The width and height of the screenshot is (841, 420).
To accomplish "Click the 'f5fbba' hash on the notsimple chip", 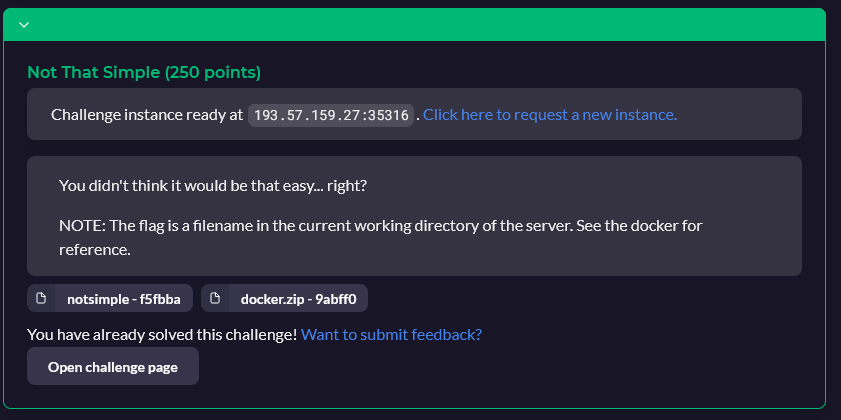I will 160,299.
